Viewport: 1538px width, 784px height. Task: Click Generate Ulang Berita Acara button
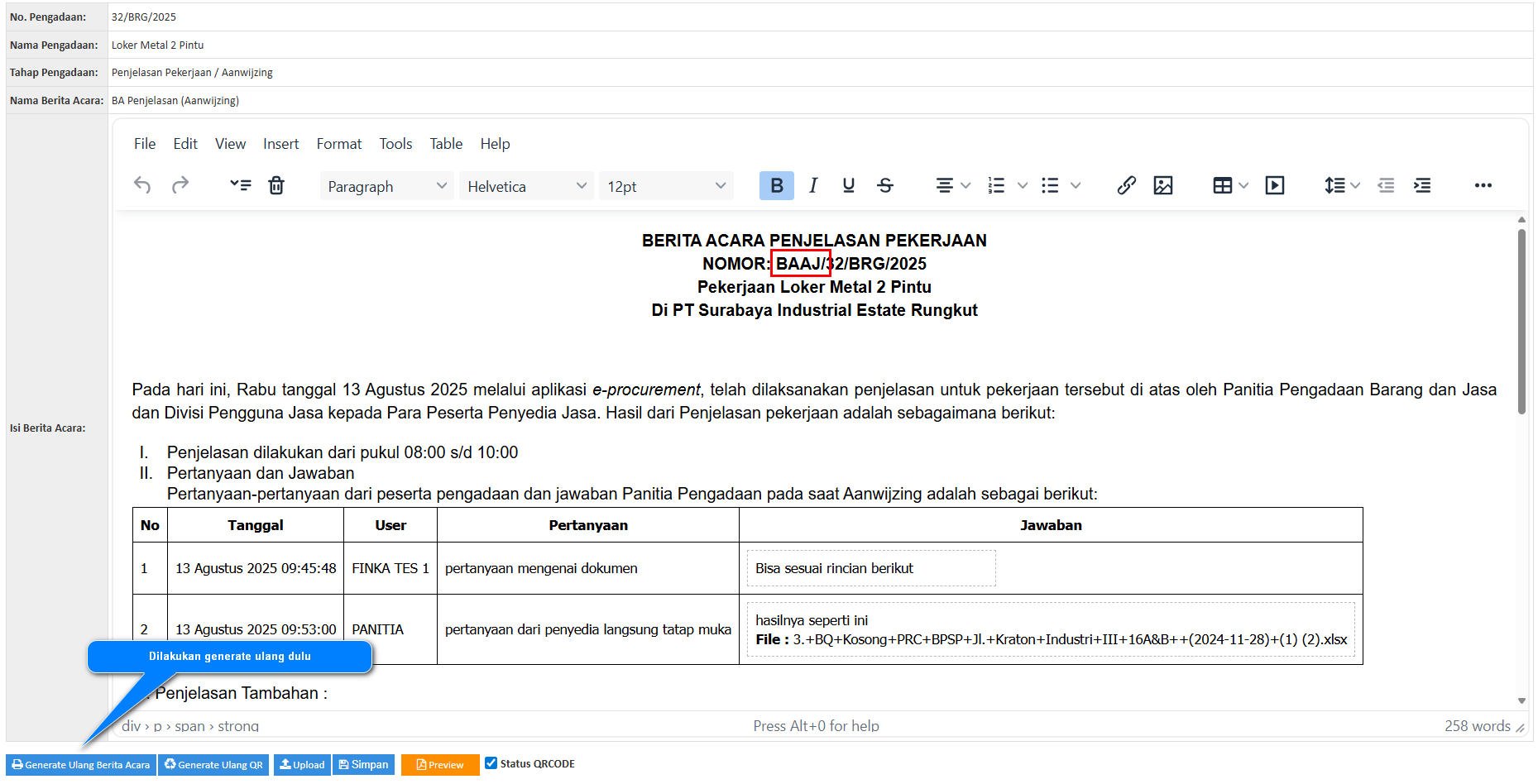(x=81, y=765)
